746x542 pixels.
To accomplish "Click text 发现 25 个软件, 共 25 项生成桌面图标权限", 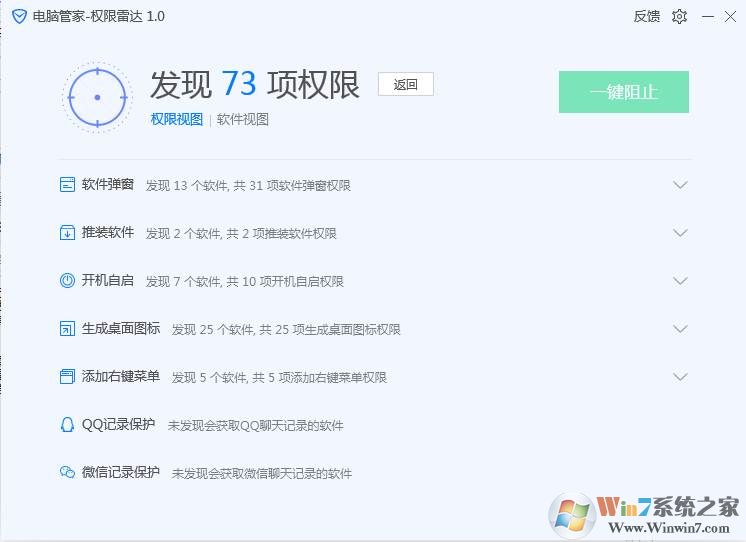I will 286,330.
